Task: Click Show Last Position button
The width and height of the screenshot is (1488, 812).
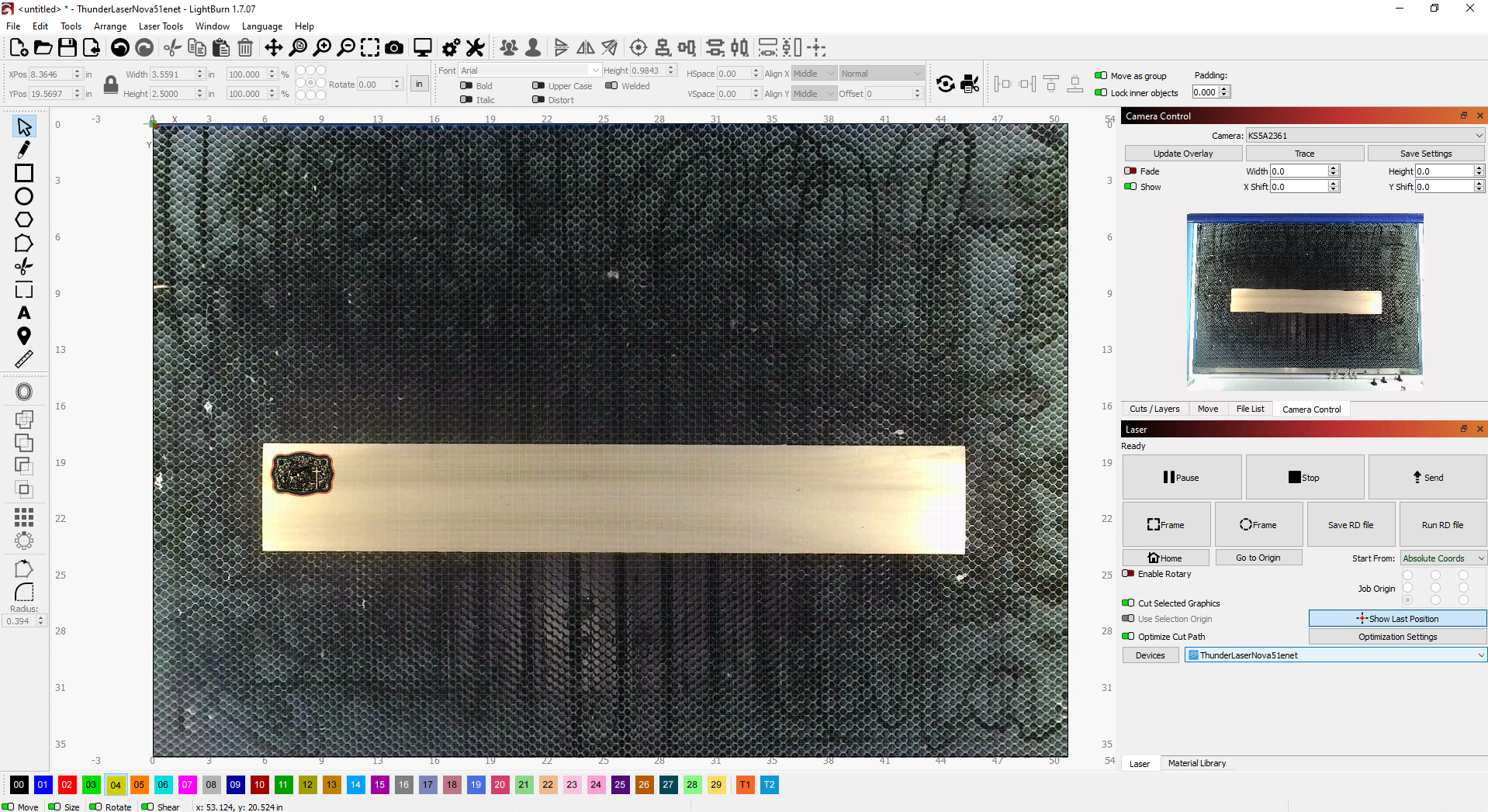Action: pos(1397,619)
